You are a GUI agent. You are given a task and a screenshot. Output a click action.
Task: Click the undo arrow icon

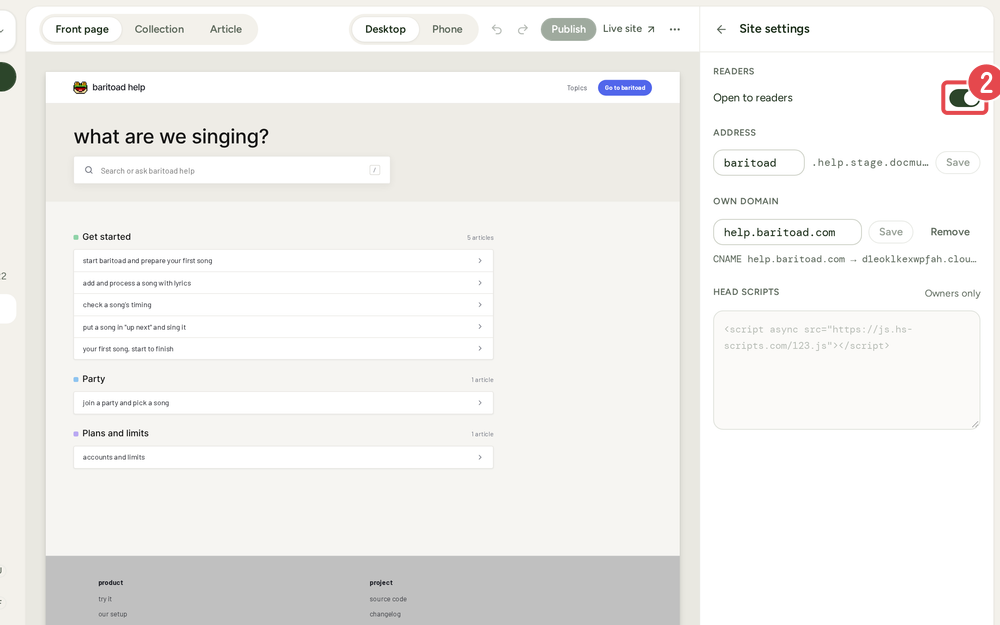497,29
